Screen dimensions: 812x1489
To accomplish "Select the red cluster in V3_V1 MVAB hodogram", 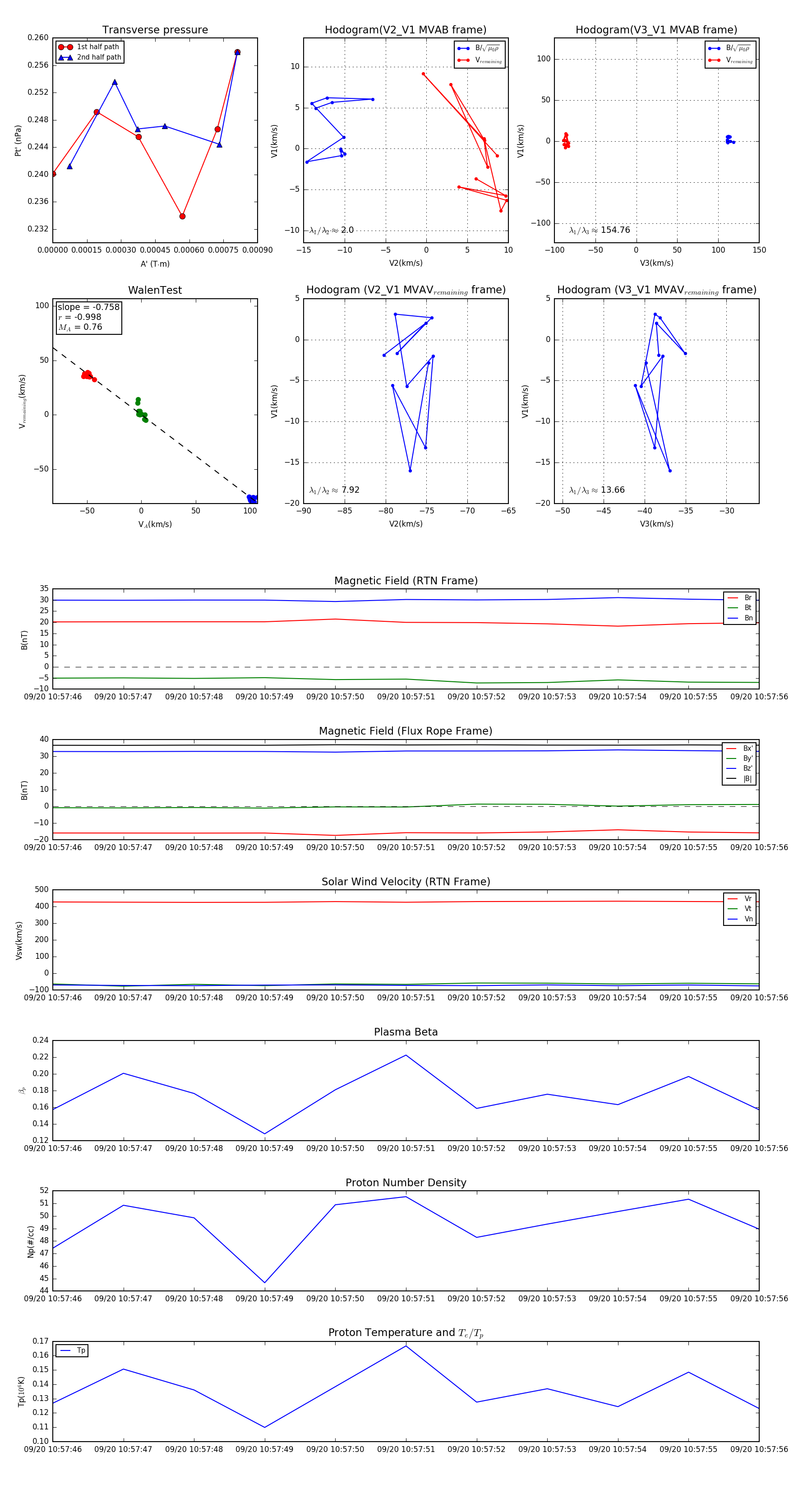I will tap(566, 140).
